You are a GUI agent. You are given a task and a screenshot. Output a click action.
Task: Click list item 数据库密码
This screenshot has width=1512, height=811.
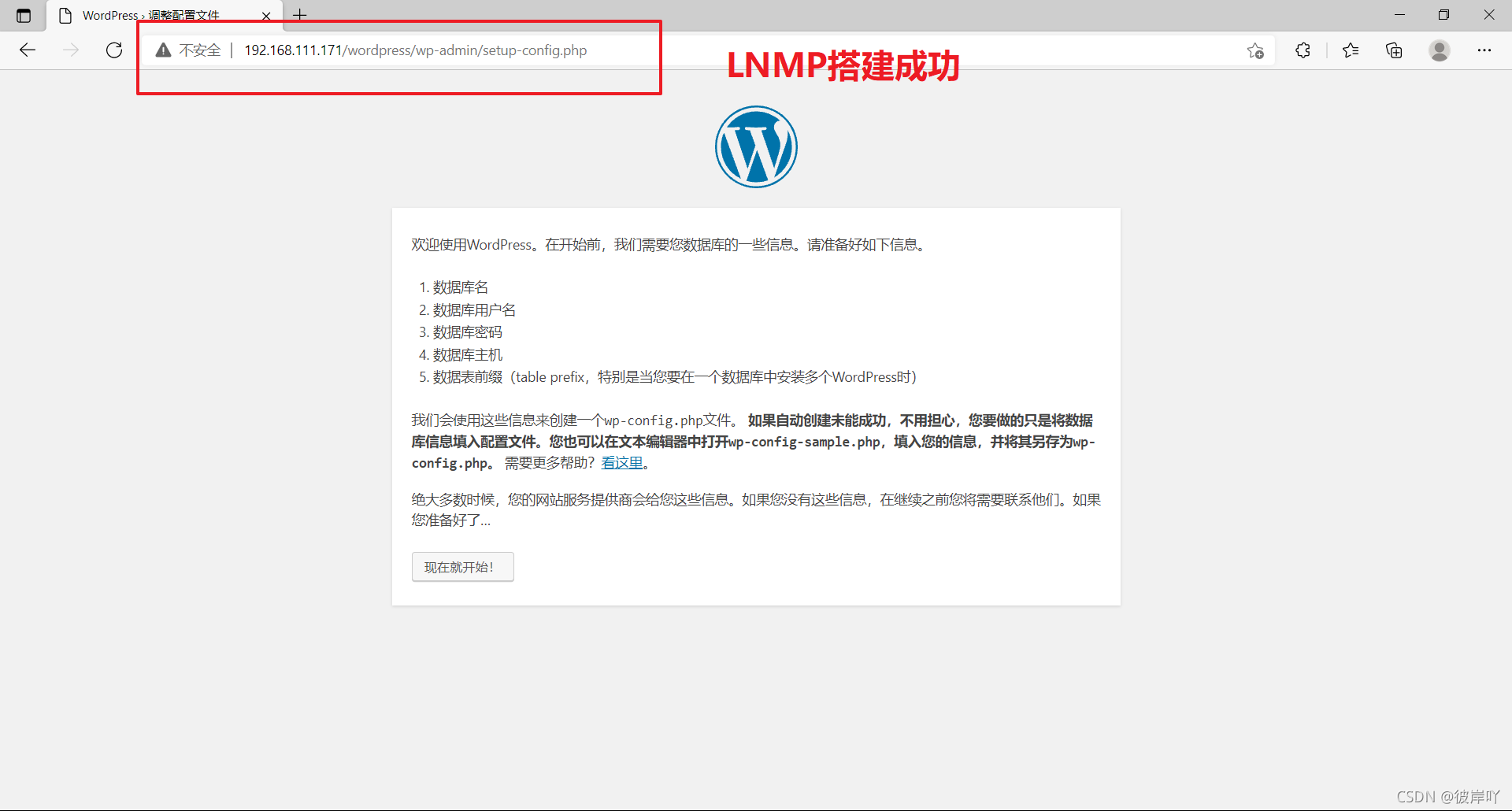(467, 332)
